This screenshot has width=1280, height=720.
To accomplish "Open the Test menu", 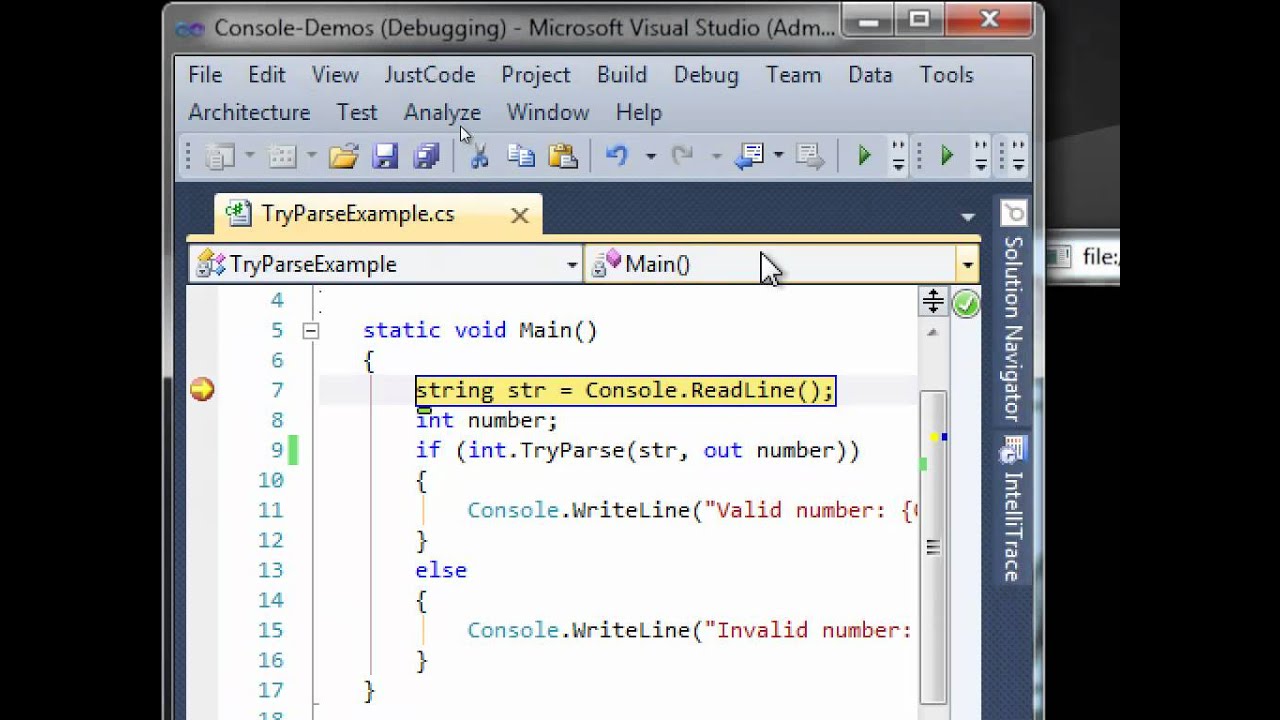I will 357,113.
